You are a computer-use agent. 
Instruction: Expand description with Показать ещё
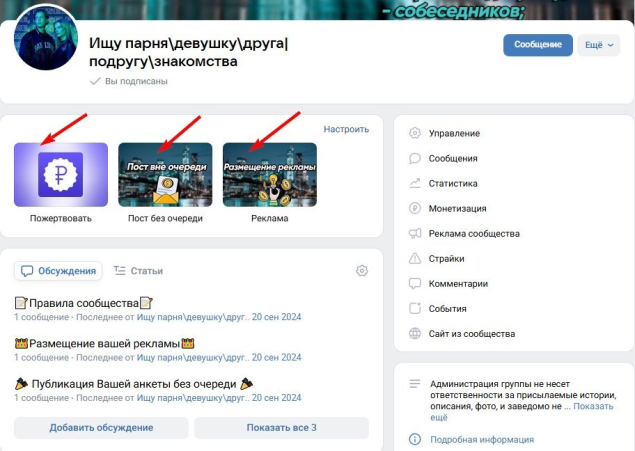click(522, 412)
